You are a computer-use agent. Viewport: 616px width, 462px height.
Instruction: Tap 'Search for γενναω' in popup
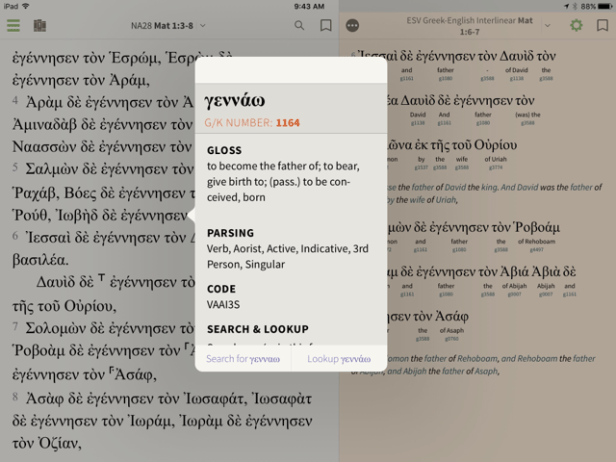pos(243,358)
